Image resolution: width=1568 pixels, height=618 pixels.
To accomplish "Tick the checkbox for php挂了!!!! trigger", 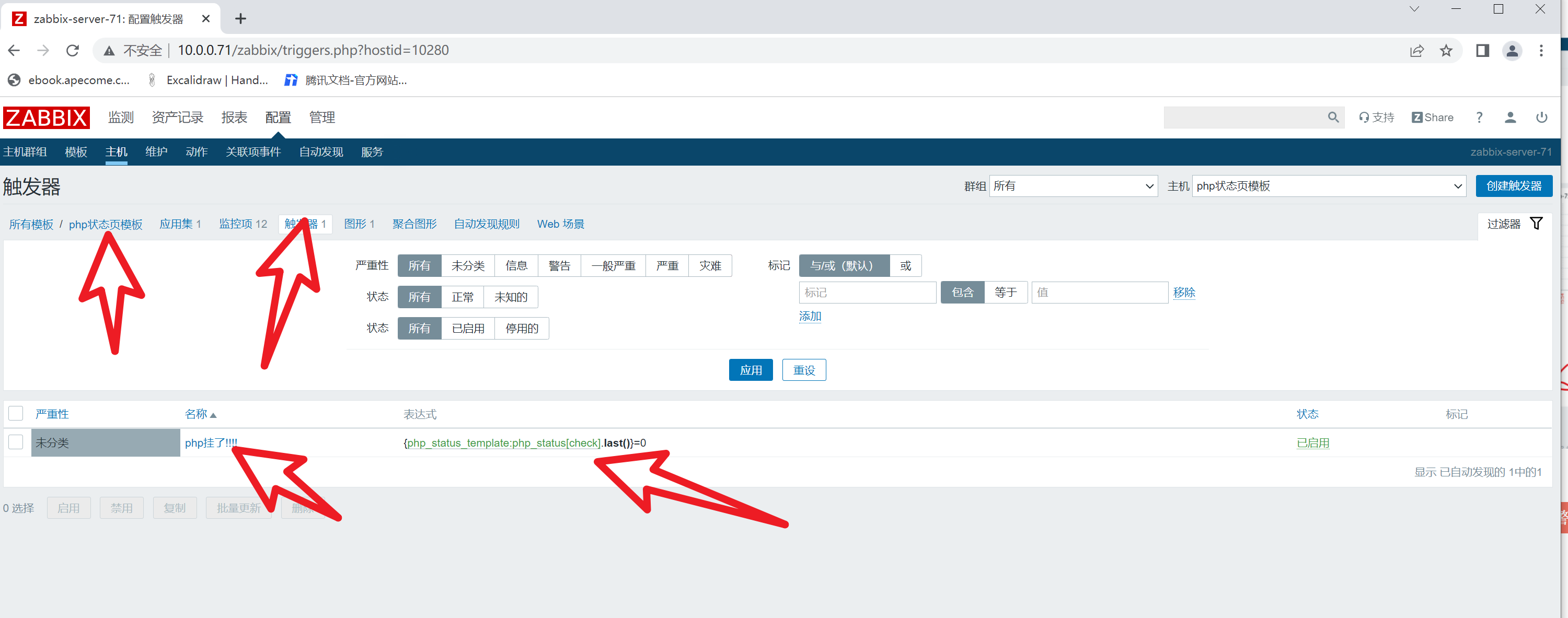I will [16, 442].
